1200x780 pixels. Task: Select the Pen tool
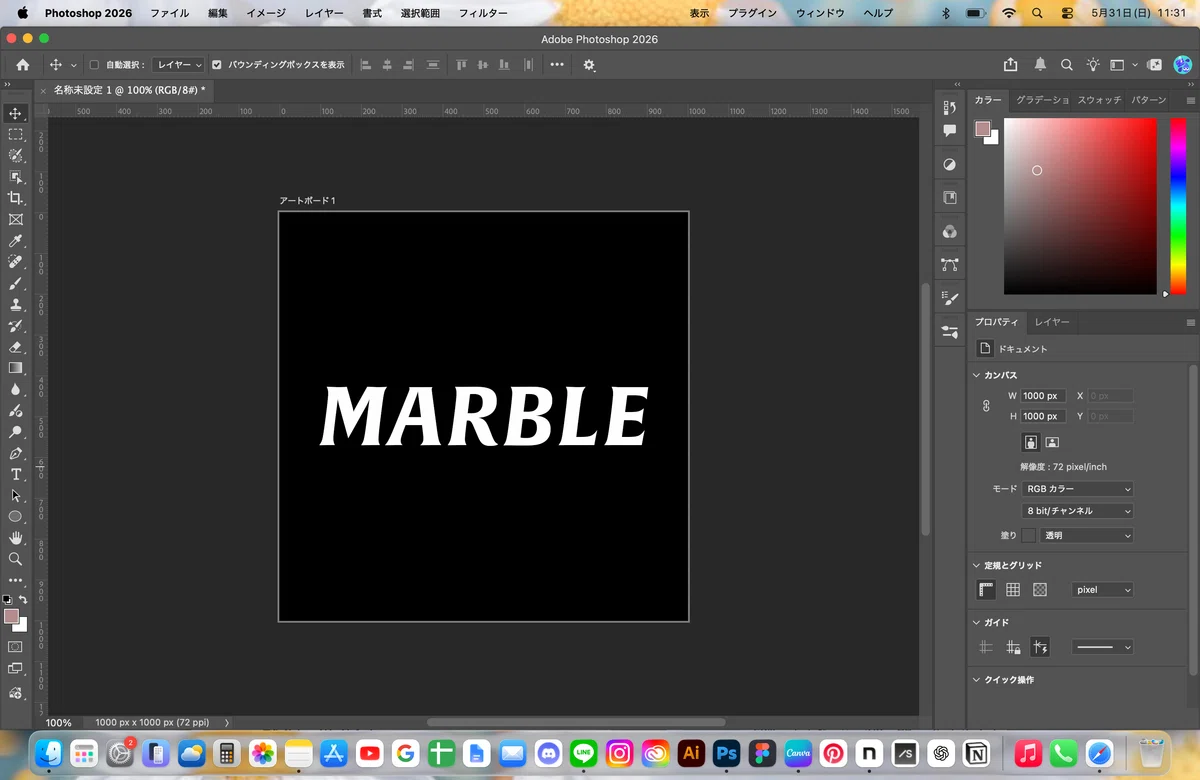tap(15, 453)
